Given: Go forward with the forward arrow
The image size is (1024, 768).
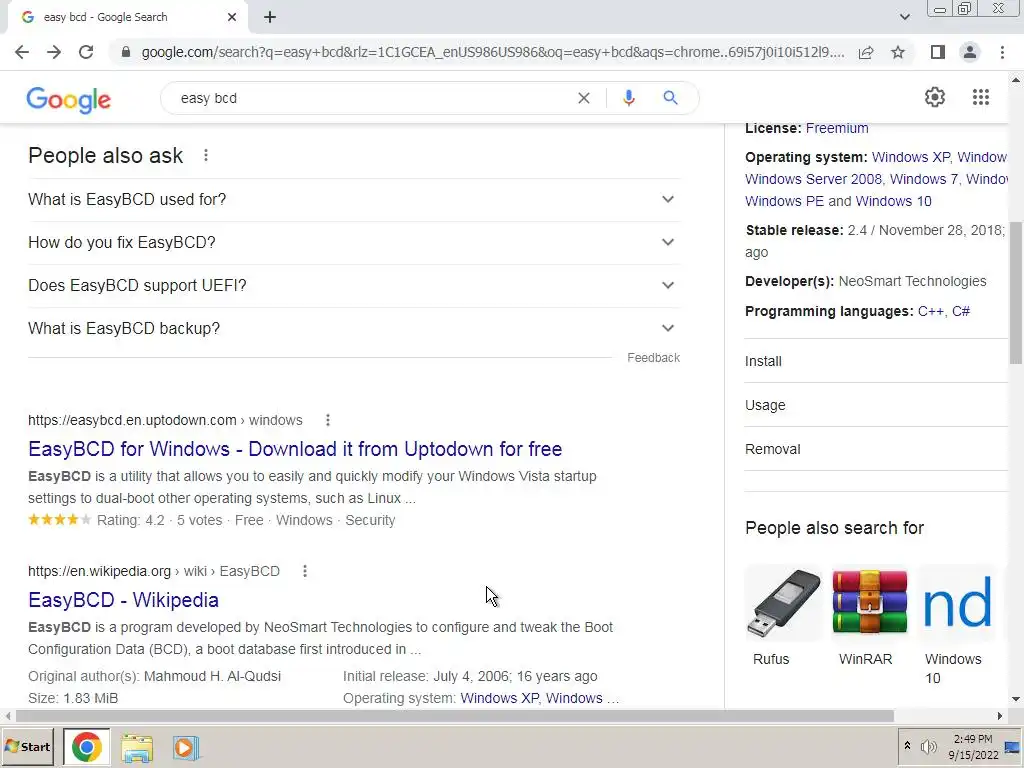Looking at the screenshot, I should 54,52.
